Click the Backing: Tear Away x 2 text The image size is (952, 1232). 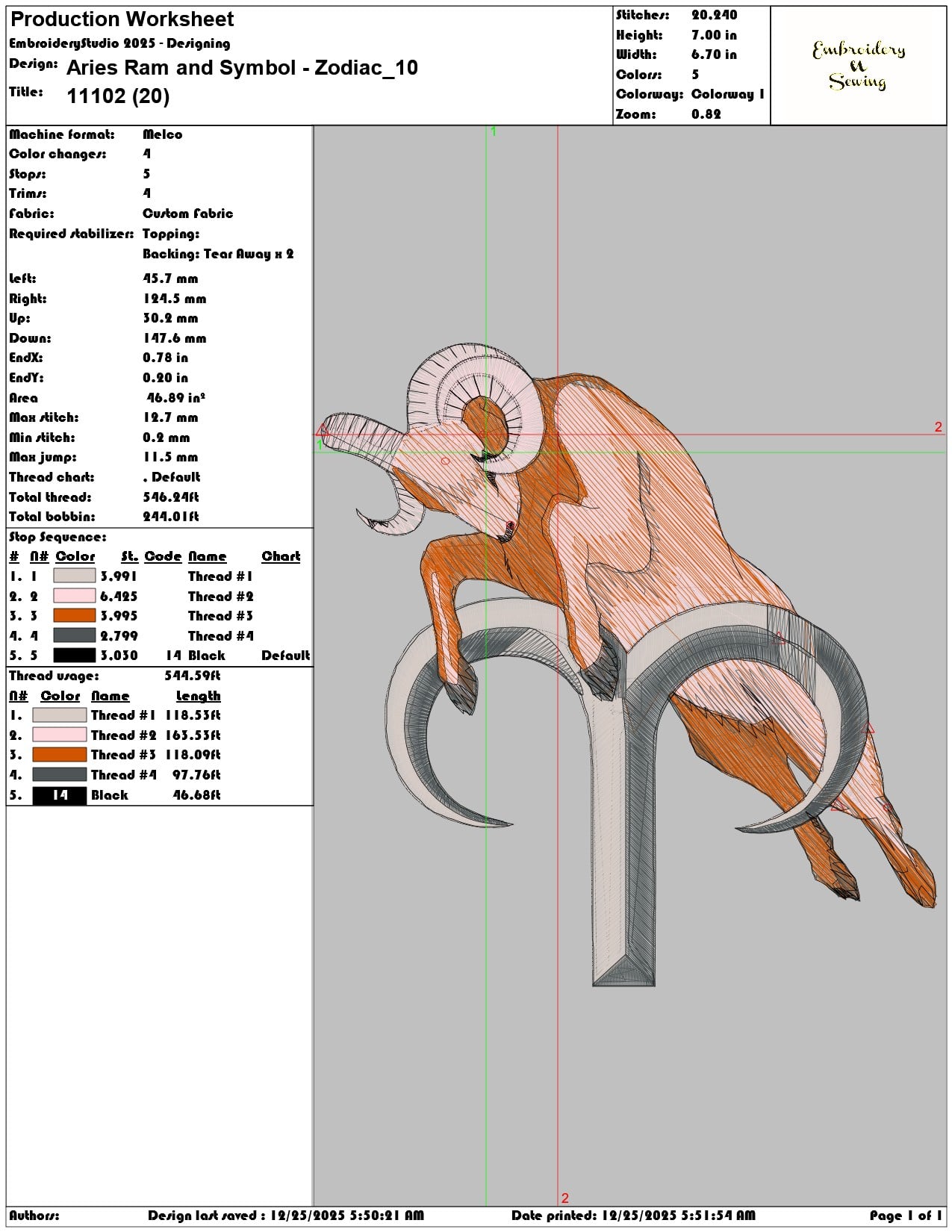click(x=218, y=254)
